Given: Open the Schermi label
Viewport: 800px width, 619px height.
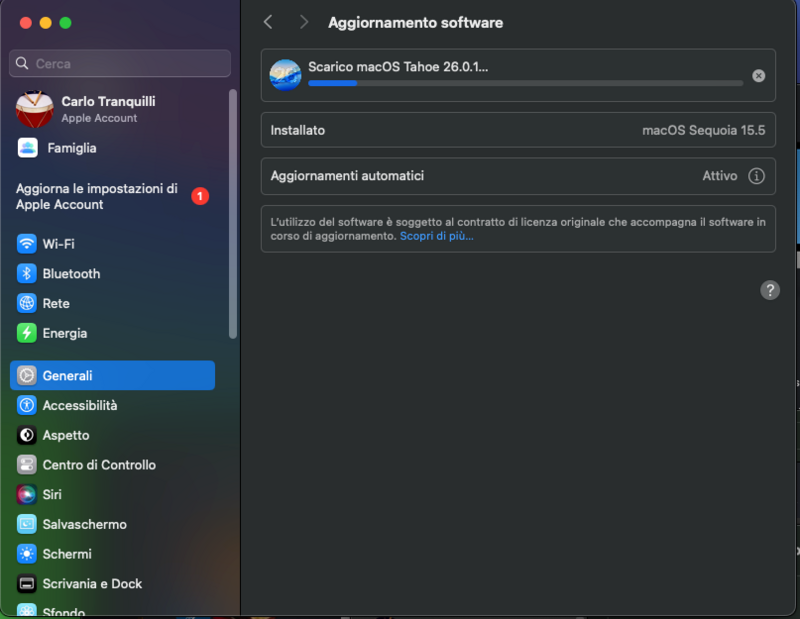Looking at the screenshot, I should [67, 554].
